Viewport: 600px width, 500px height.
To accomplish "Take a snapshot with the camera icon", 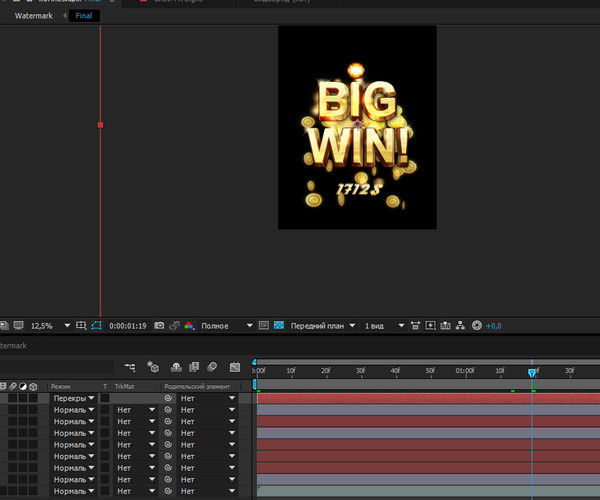I will [159, 326].
